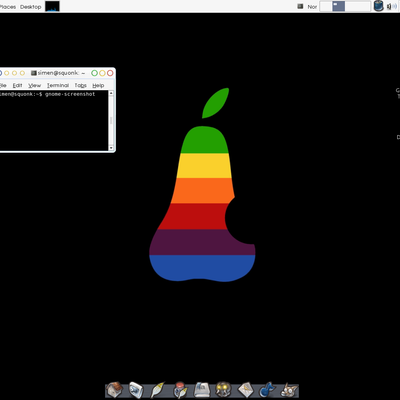Open the terminal's View menu
Screen dimensions: 400x400
coord(34,85)
